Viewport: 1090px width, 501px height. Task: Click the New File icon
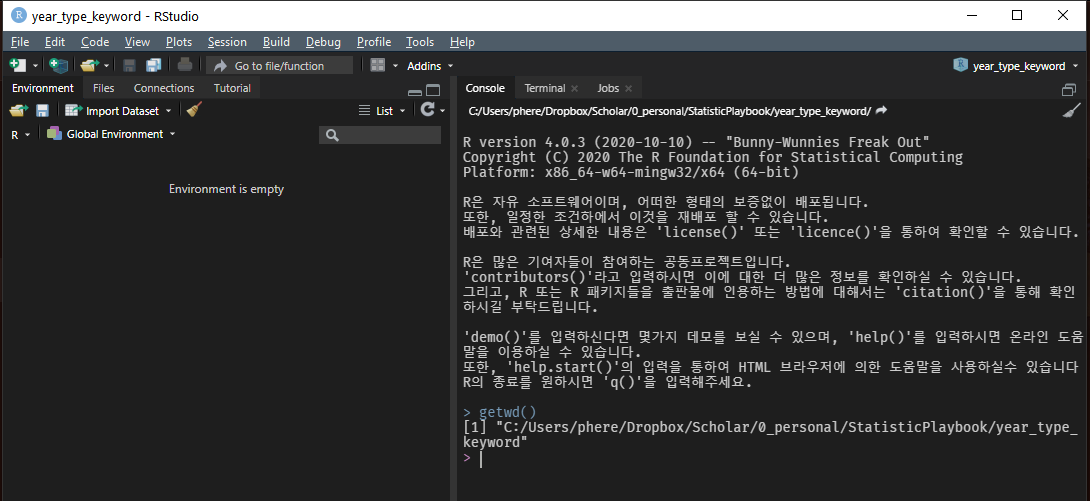click(x=17, y=65)
